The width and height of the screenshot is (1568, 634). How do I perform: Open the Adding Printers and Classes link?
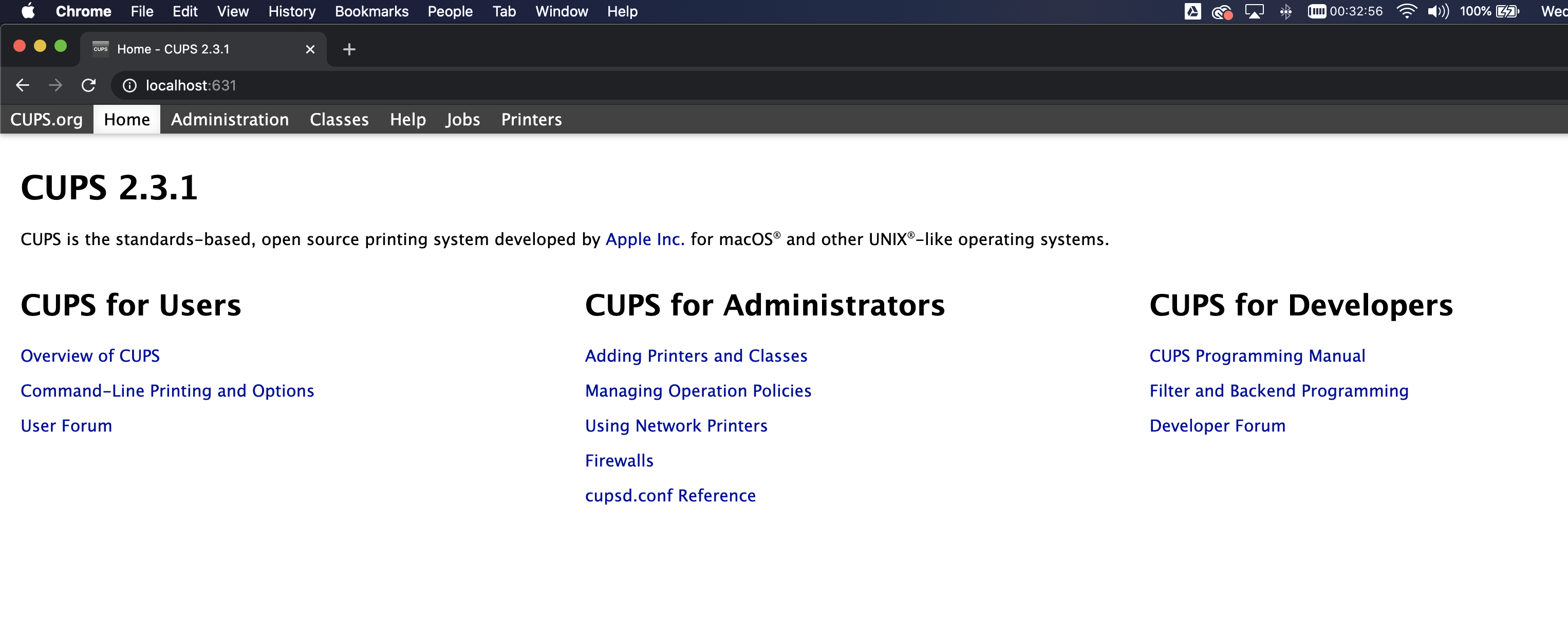pos(696,356)
